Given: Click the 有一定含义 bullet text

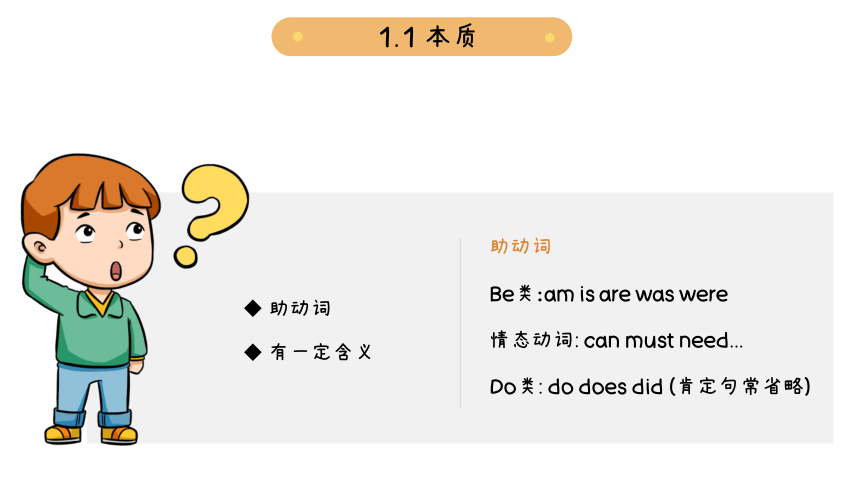Looking at the screenshot, I should [321, 352].
